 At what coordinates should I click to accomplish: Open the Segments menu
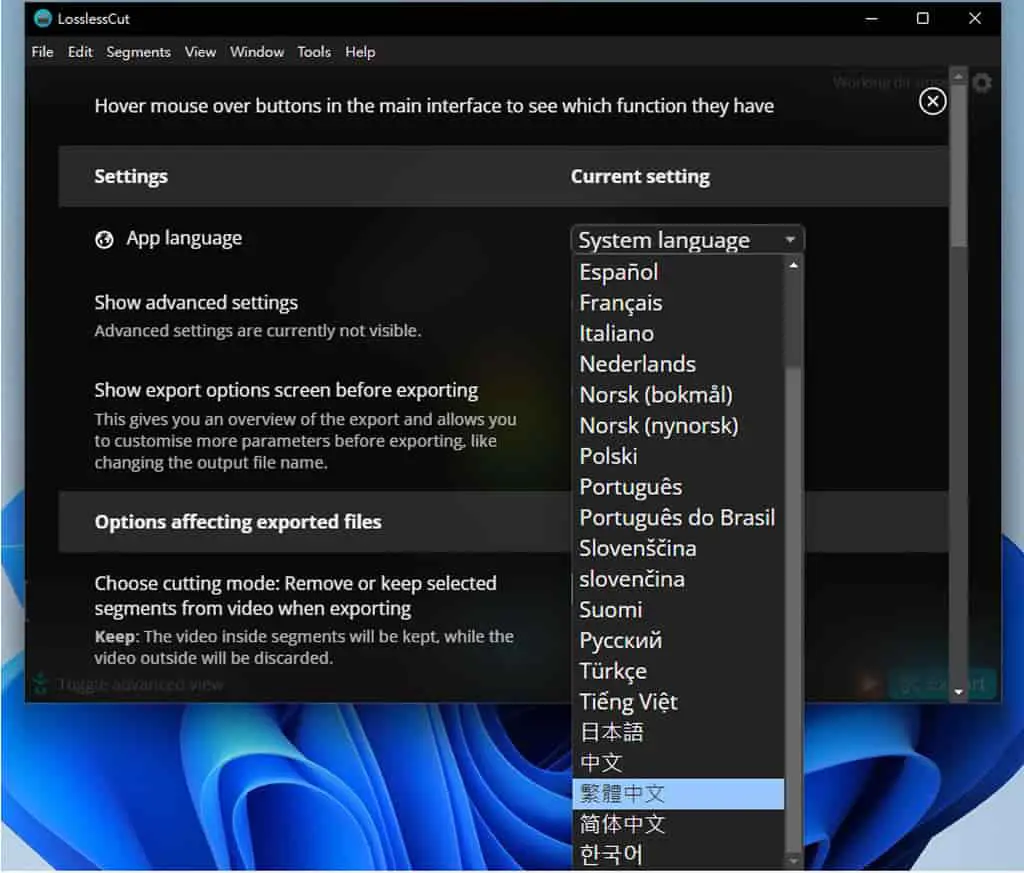point(138,52)
